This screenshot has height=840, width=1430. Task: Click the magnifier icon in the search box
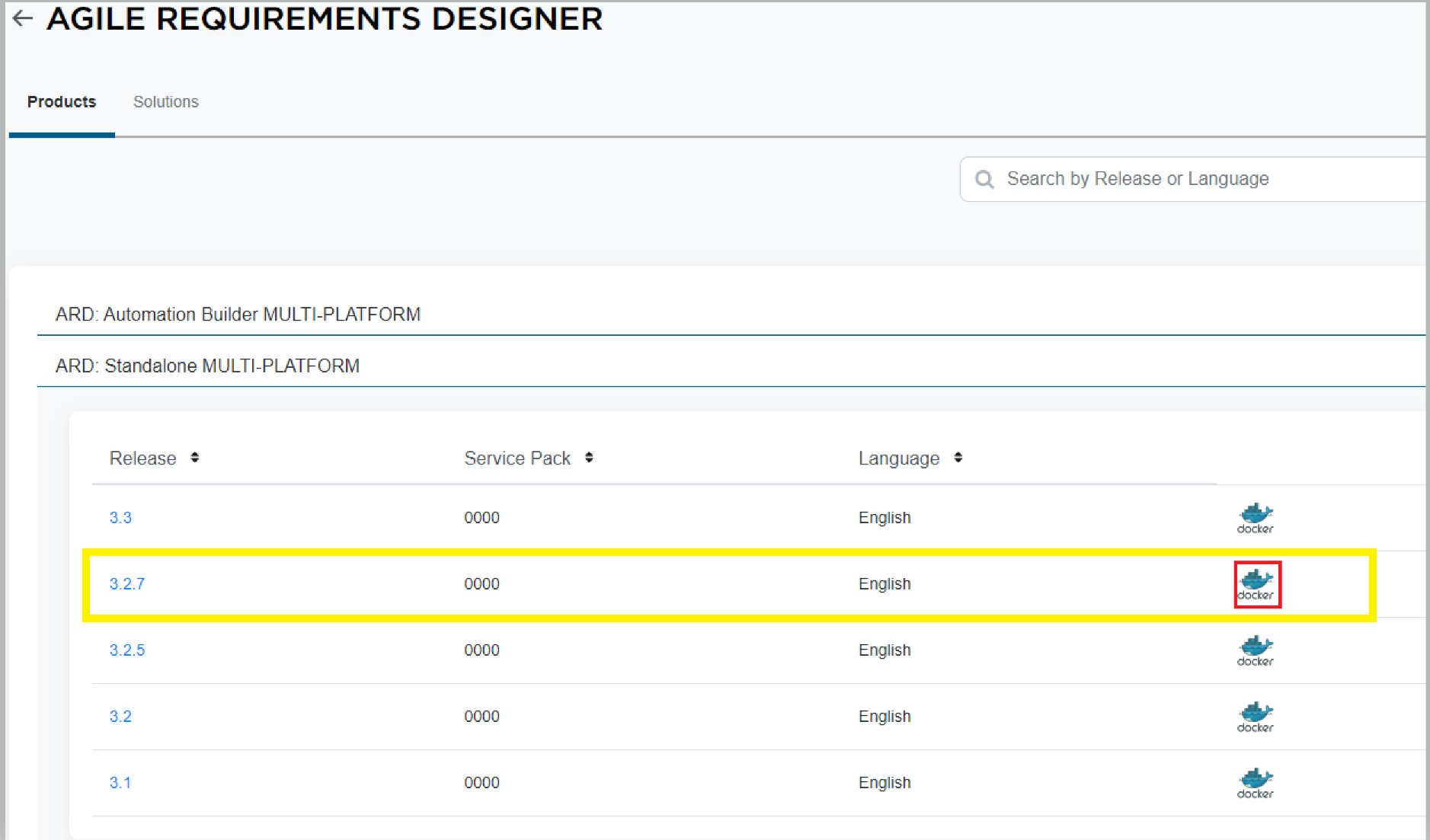984,179
